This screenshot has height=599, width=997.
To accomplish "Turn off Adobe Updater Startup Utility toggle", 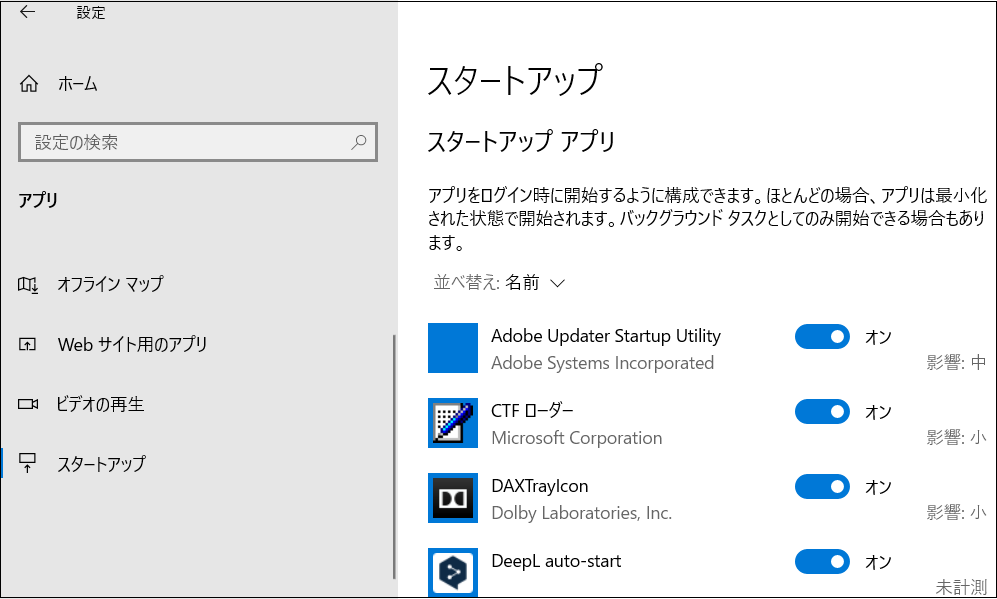I will [822, 337].
